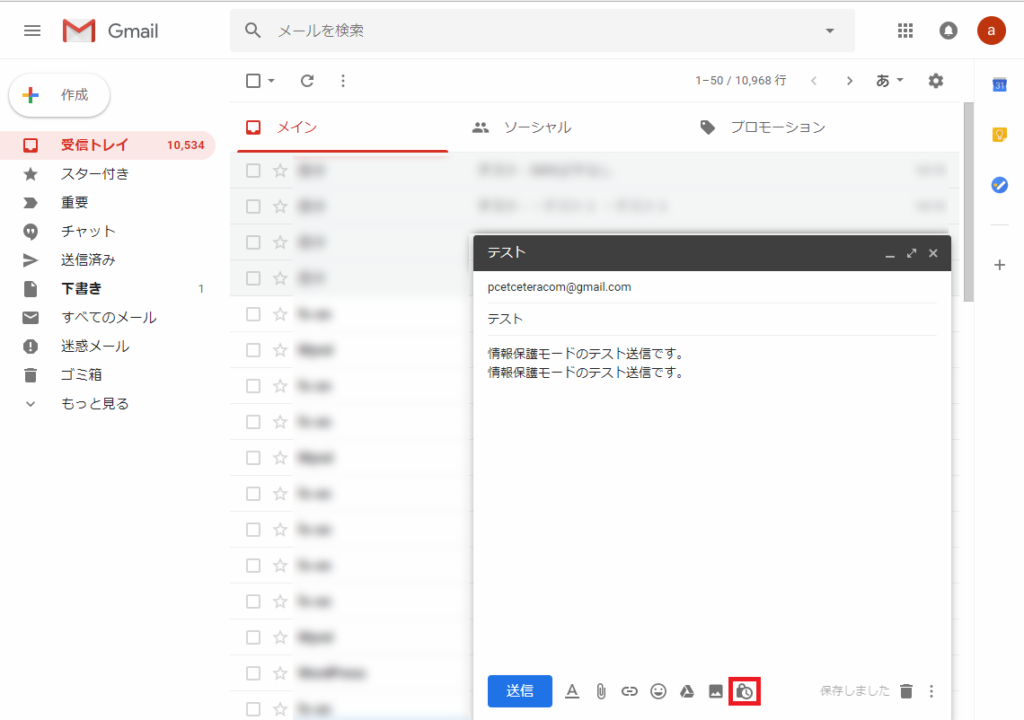Open the emoji picker icon

658,691
